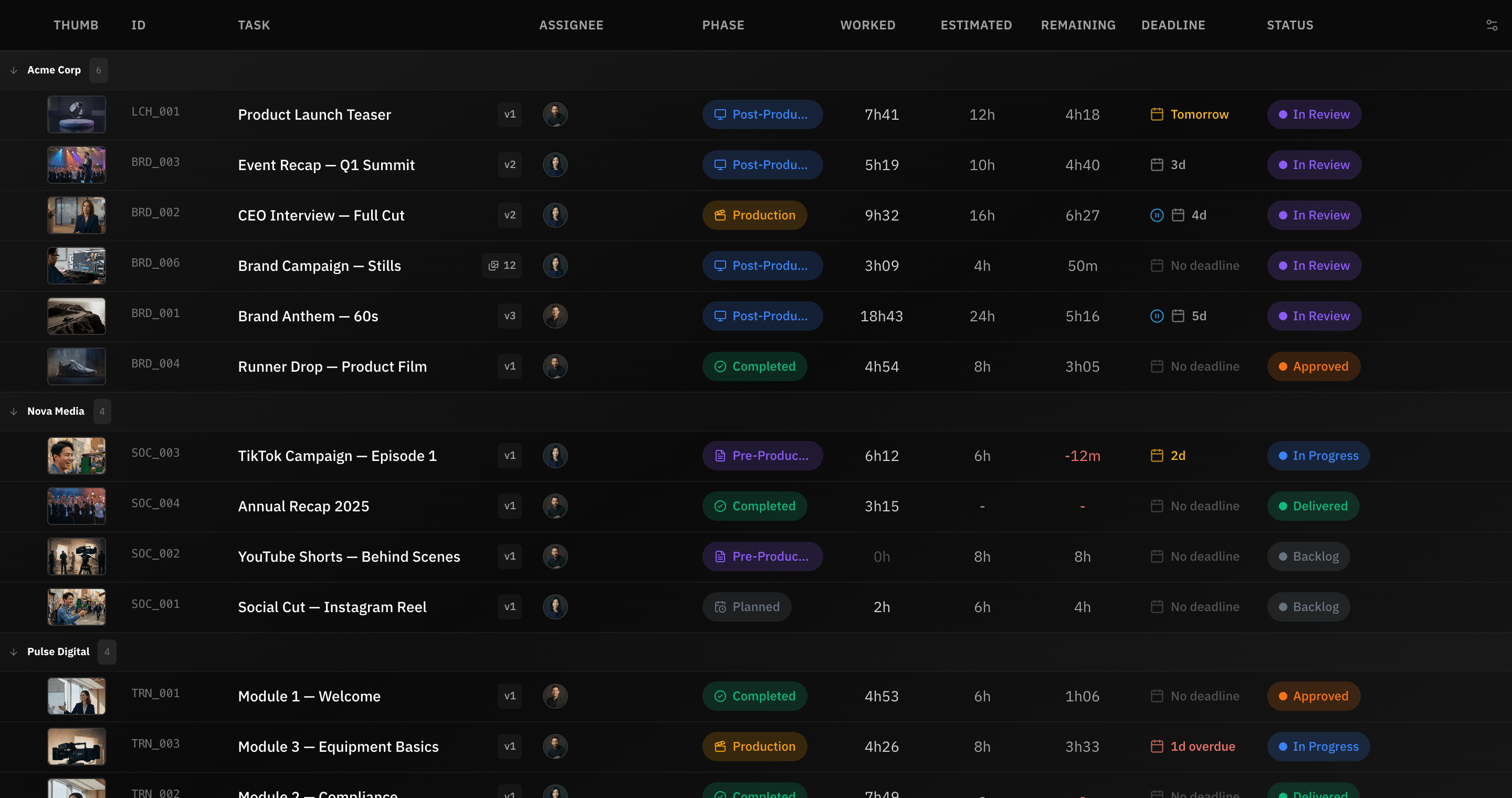Click assignee avatar for Event Recap — Q1 Summit
The image size is (1512, 798).
tap(555, 165)
